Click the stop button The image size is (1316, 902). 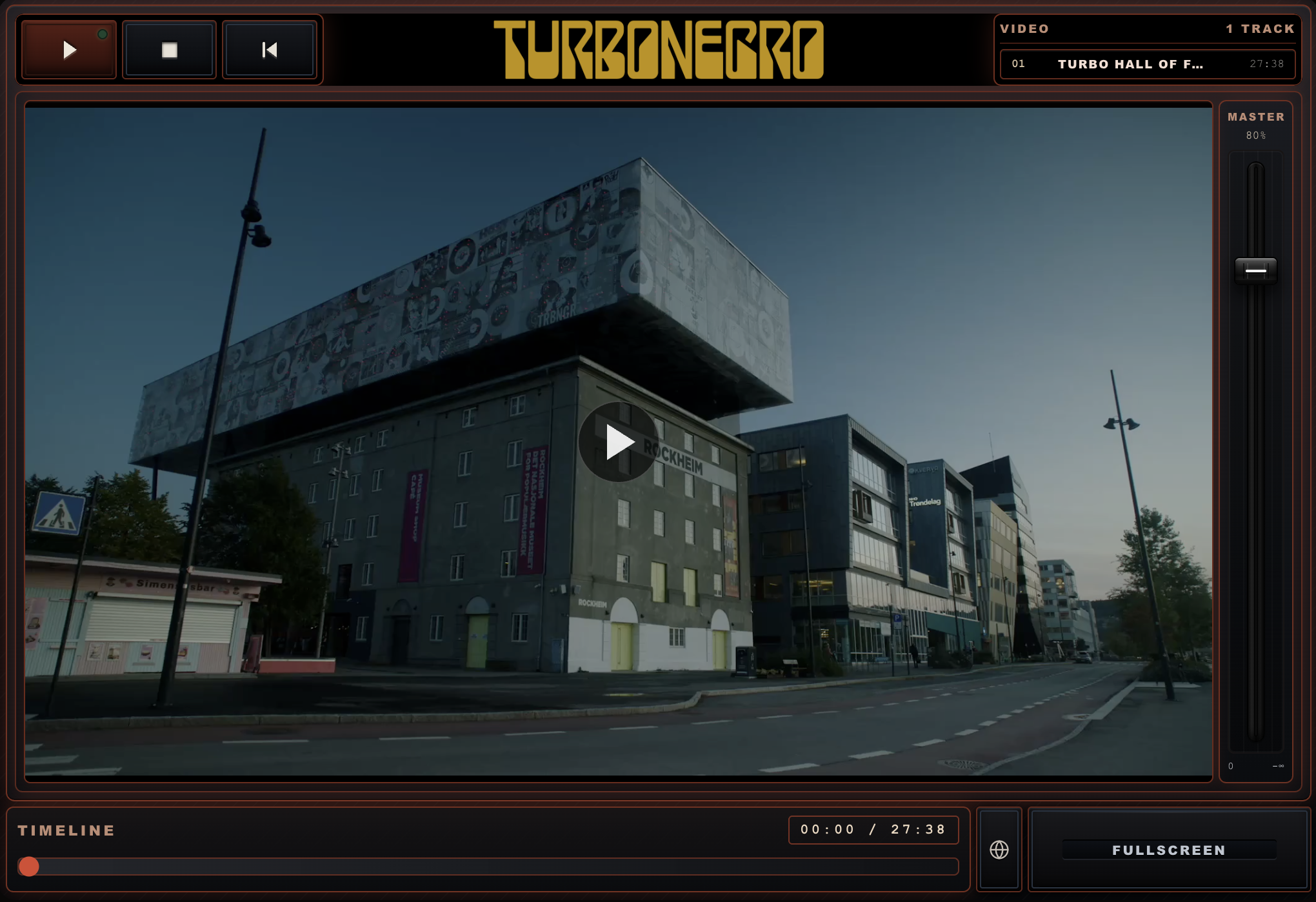[x=169, y=50]
